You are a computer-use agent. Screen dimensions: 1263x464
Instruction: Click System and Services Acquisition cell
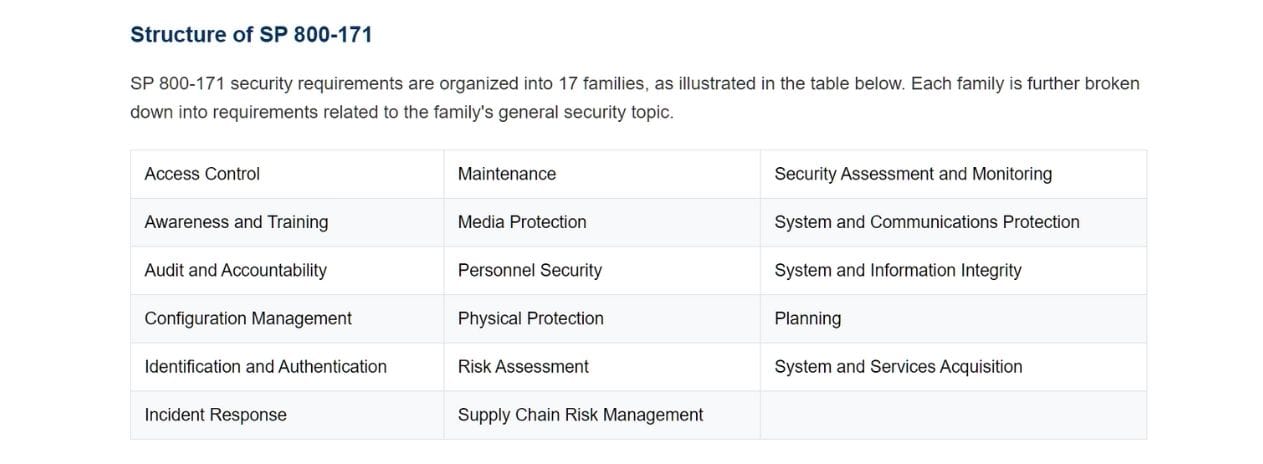953,366
